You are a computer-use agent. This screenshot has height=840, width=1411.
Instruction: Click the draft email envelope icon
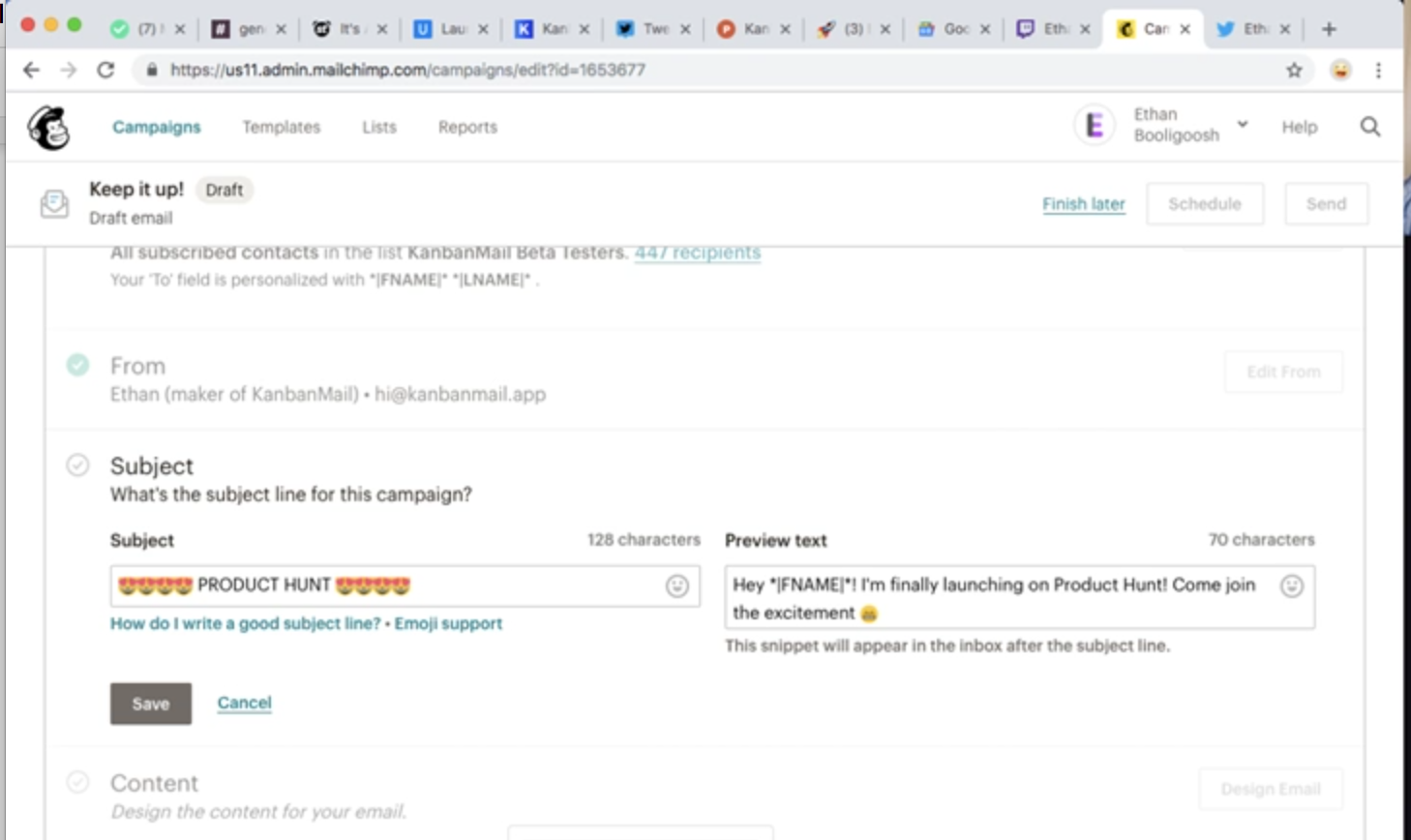pos(54,203)
